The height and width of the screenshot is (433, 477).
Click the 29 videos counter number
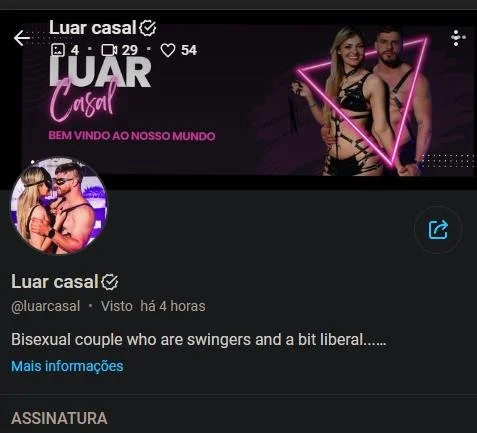pos(130,50)
